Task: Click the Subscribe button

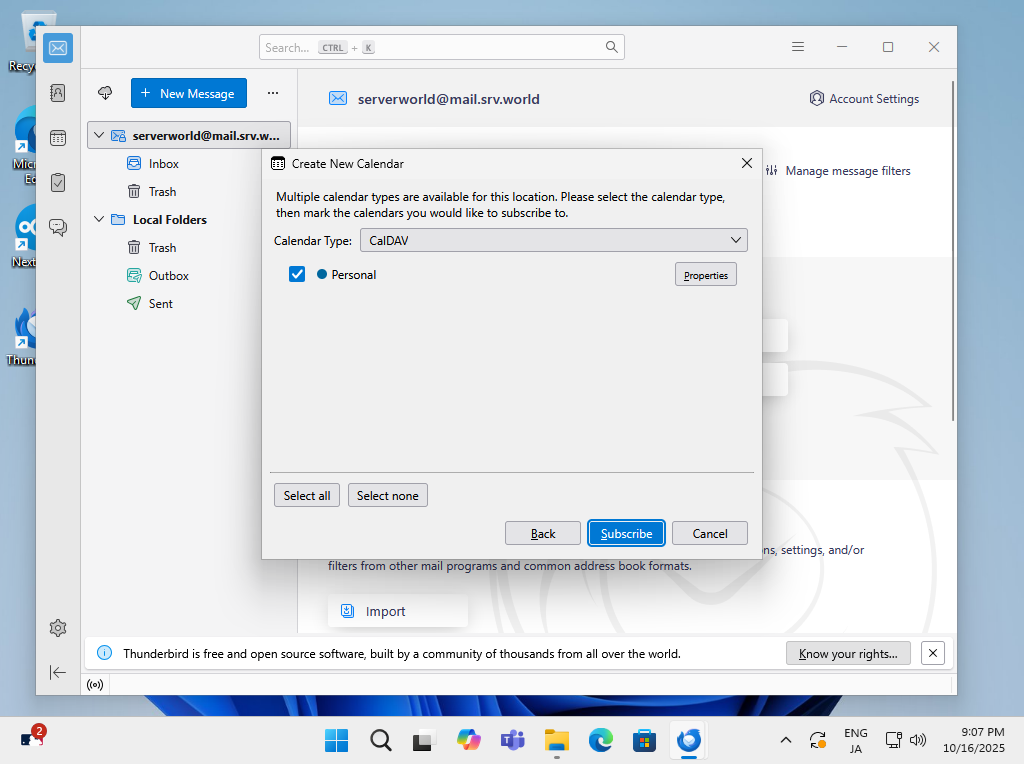Action: (626, 533)
